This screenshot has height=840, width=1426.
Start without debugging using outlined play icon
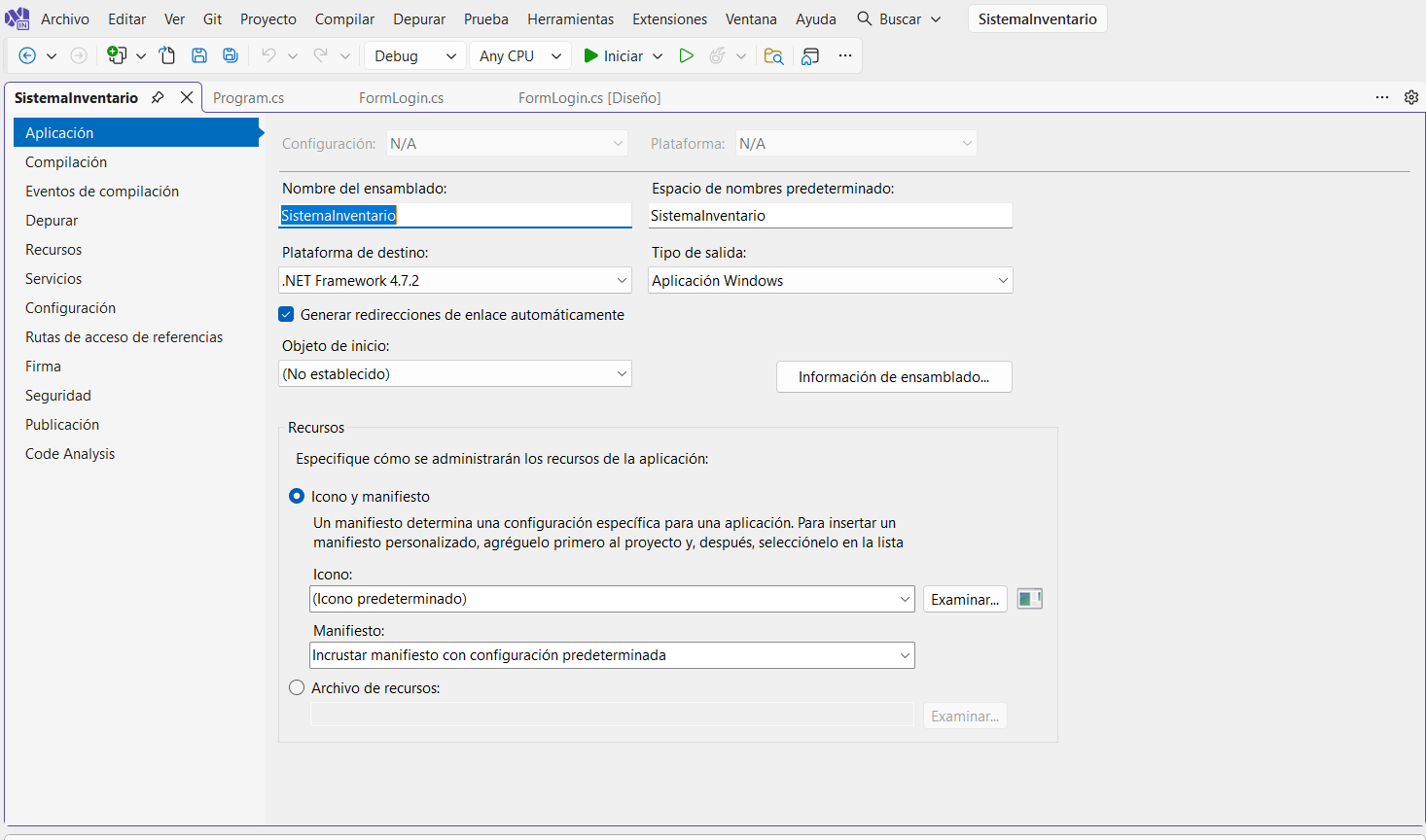coord(686,55)
